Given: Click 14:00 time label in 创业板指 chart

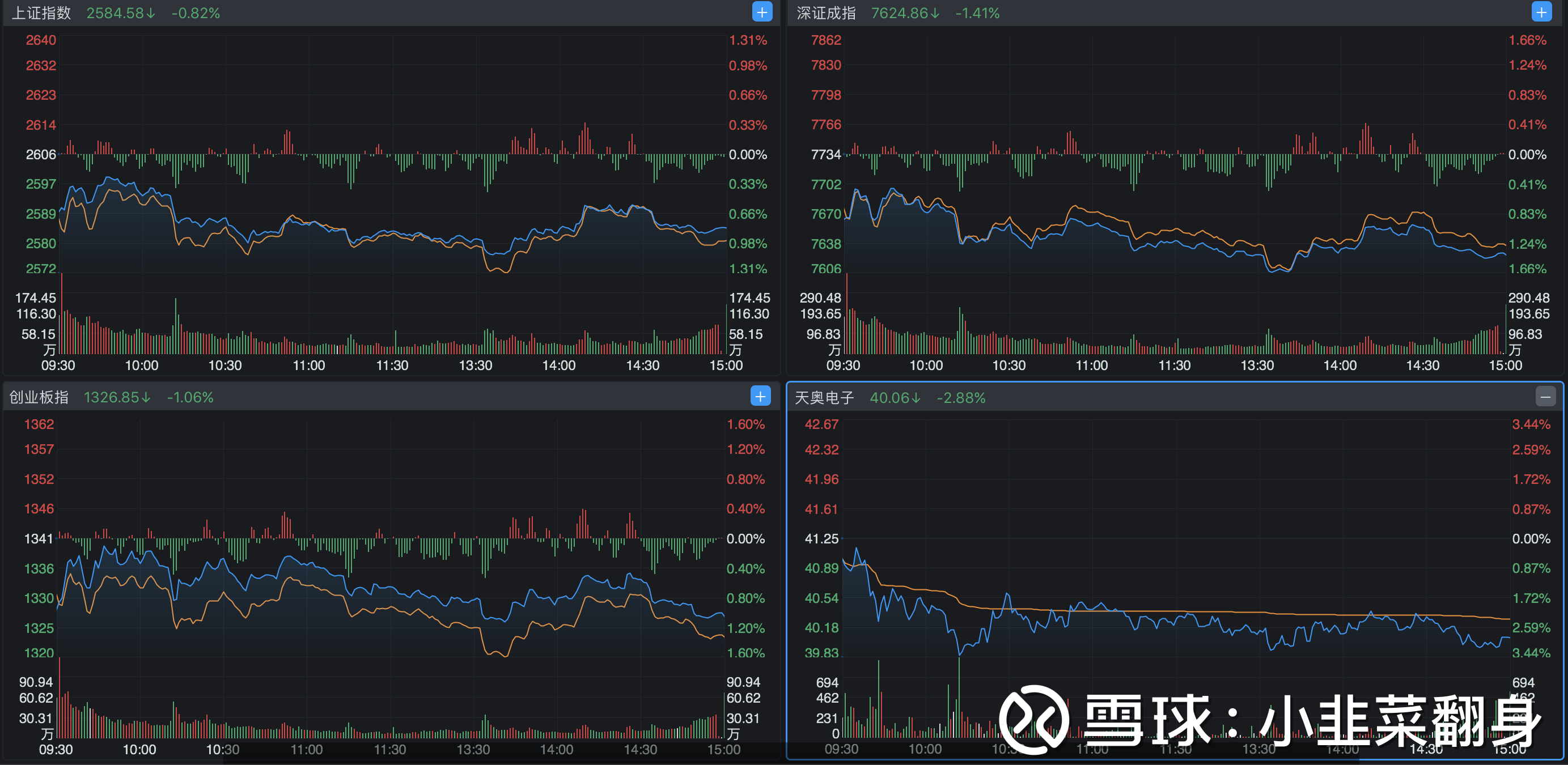Looking at the screenshot, I should (x=556, y=749).
